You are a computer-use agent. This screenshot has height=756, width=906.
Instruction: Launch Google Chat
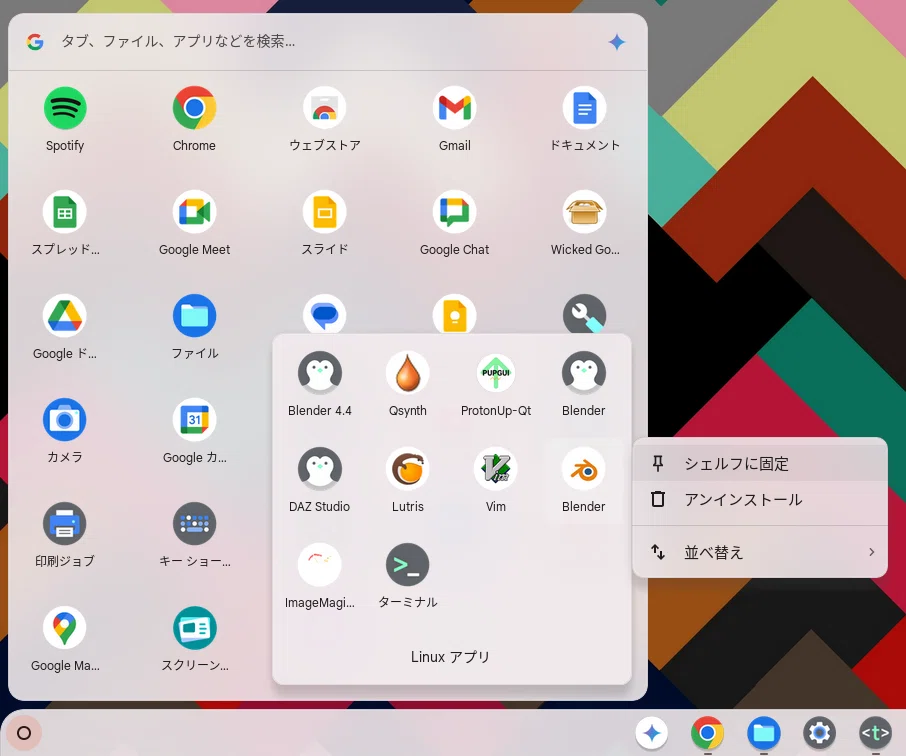click(x=455, y=212)
